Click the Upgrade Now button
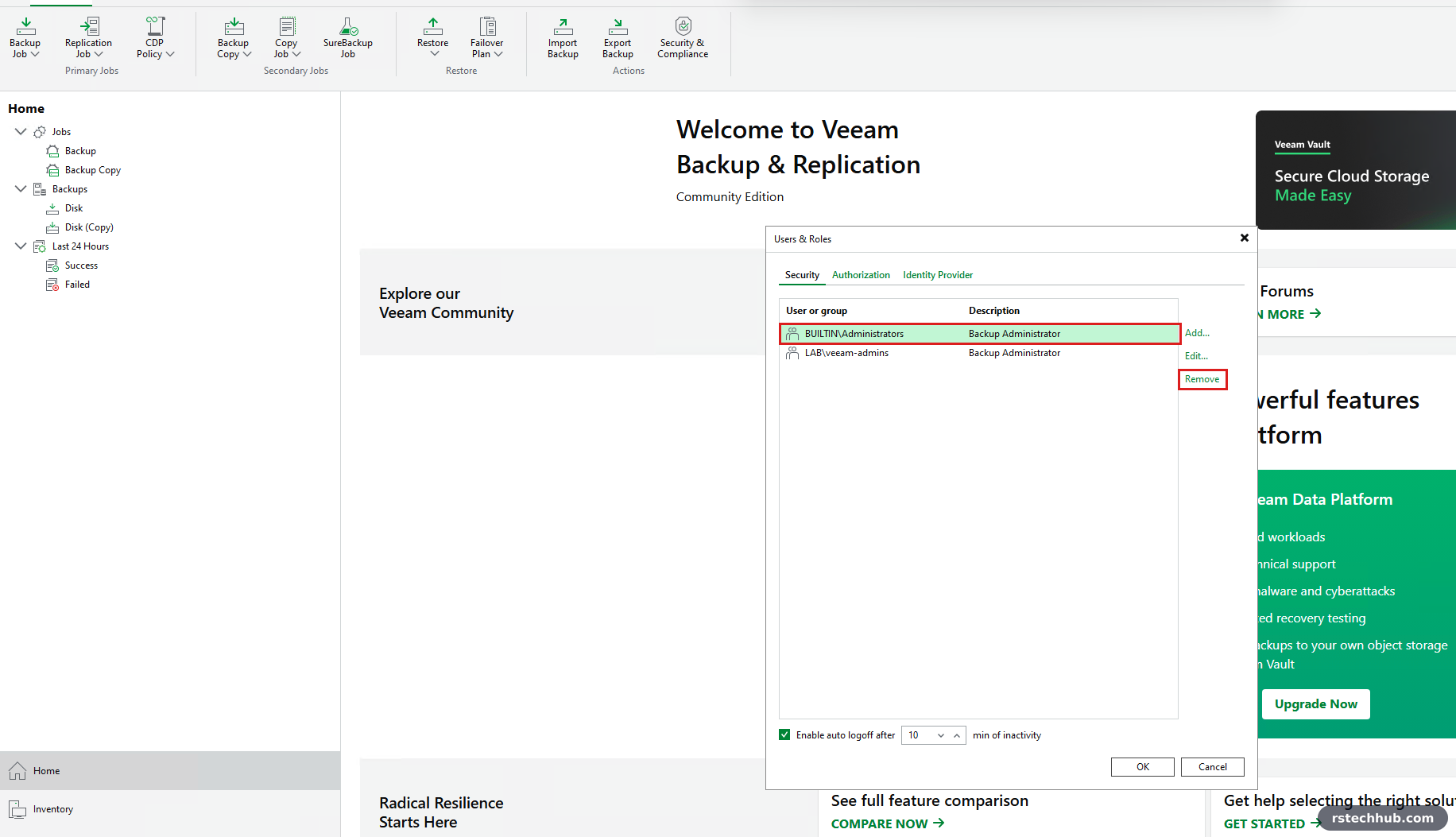Viewport: 1456px width, 837px height. [x=1316, y=704]
